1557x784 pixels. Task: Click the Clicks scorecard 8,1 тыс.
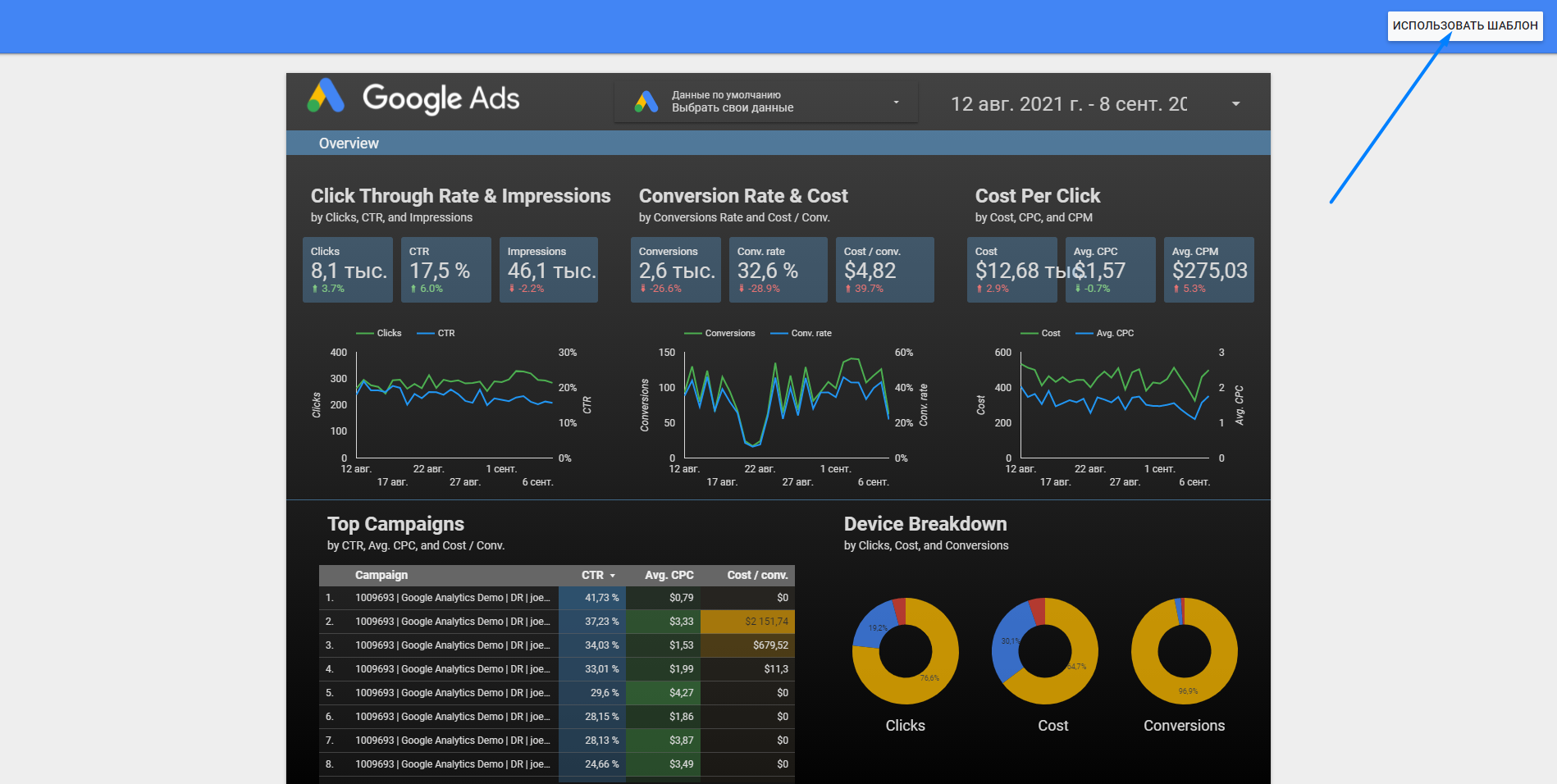coord(348,270)
